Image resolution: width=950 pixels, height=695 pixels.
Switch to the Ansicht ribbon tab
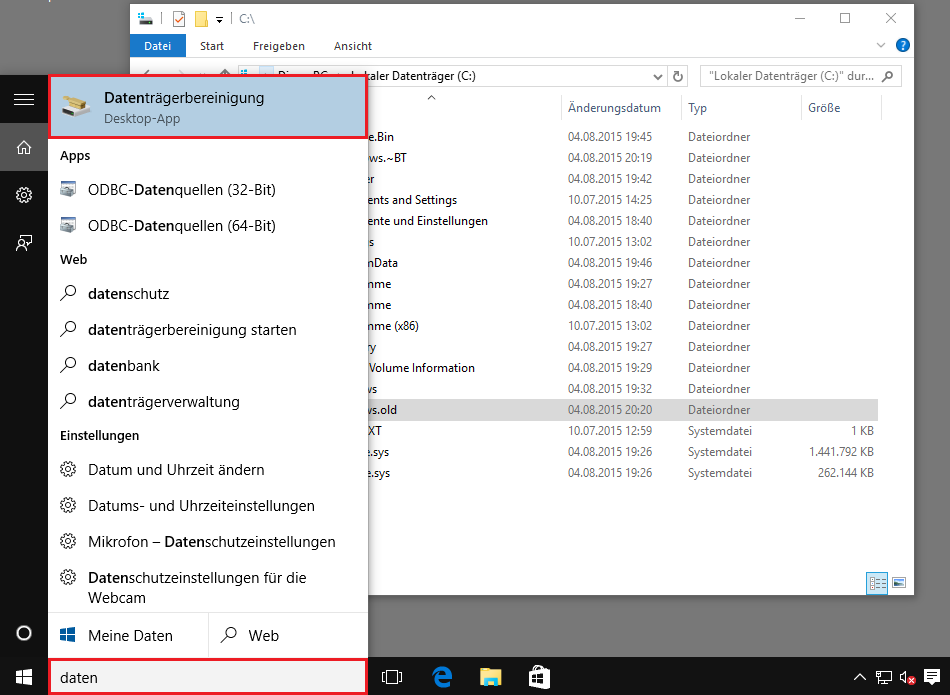[353, 46]
